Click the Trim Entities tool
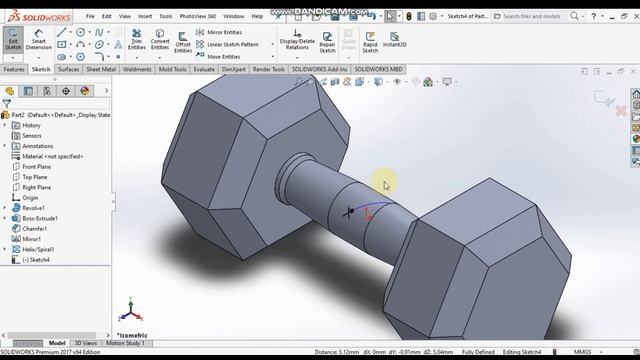The image size is (640, 360). (x=137, y=40)
